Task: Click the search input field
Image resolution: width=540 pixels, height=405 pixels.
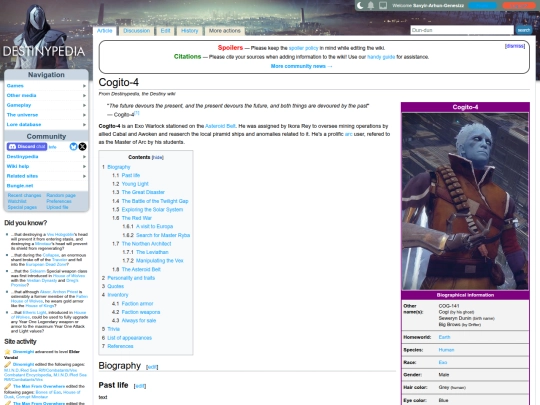Action: click(x=462, y=30)
